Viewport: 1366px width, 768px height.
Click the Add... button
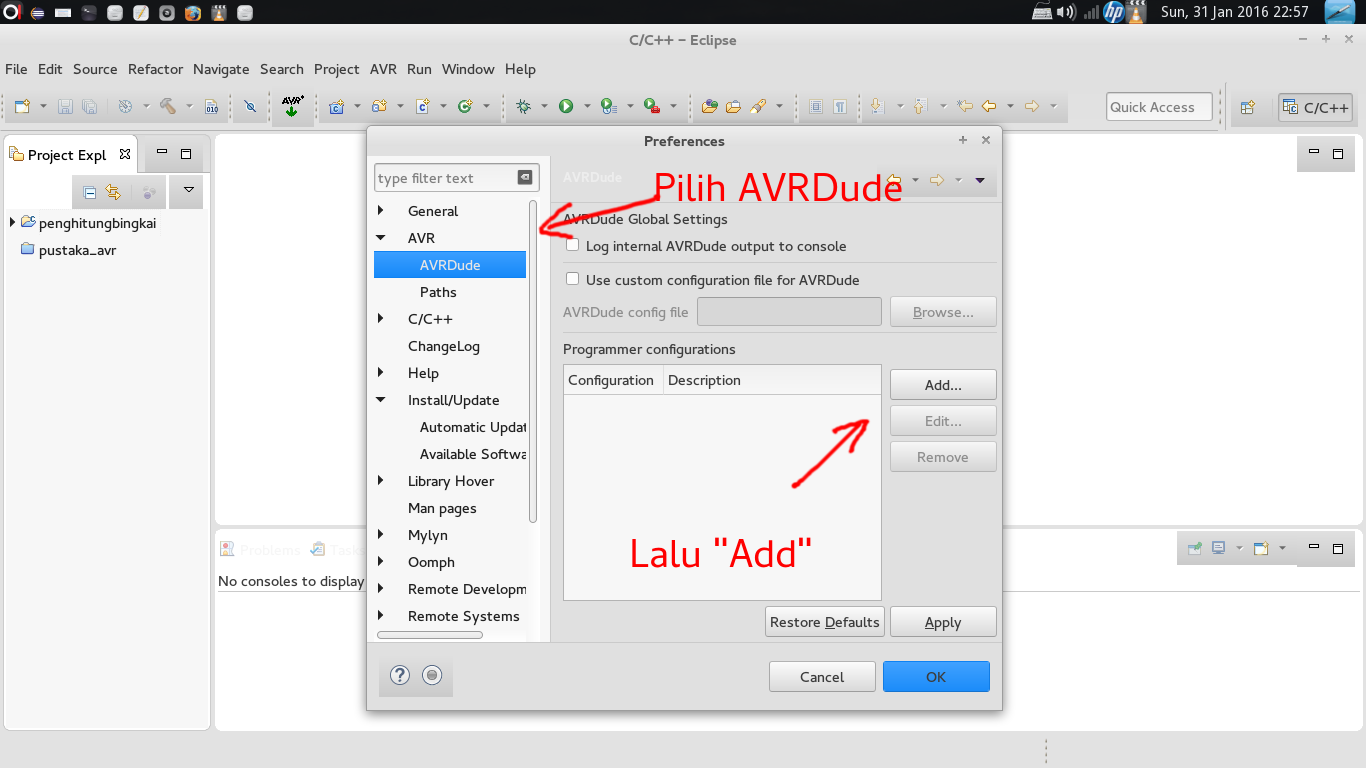[x=943, y=384]
